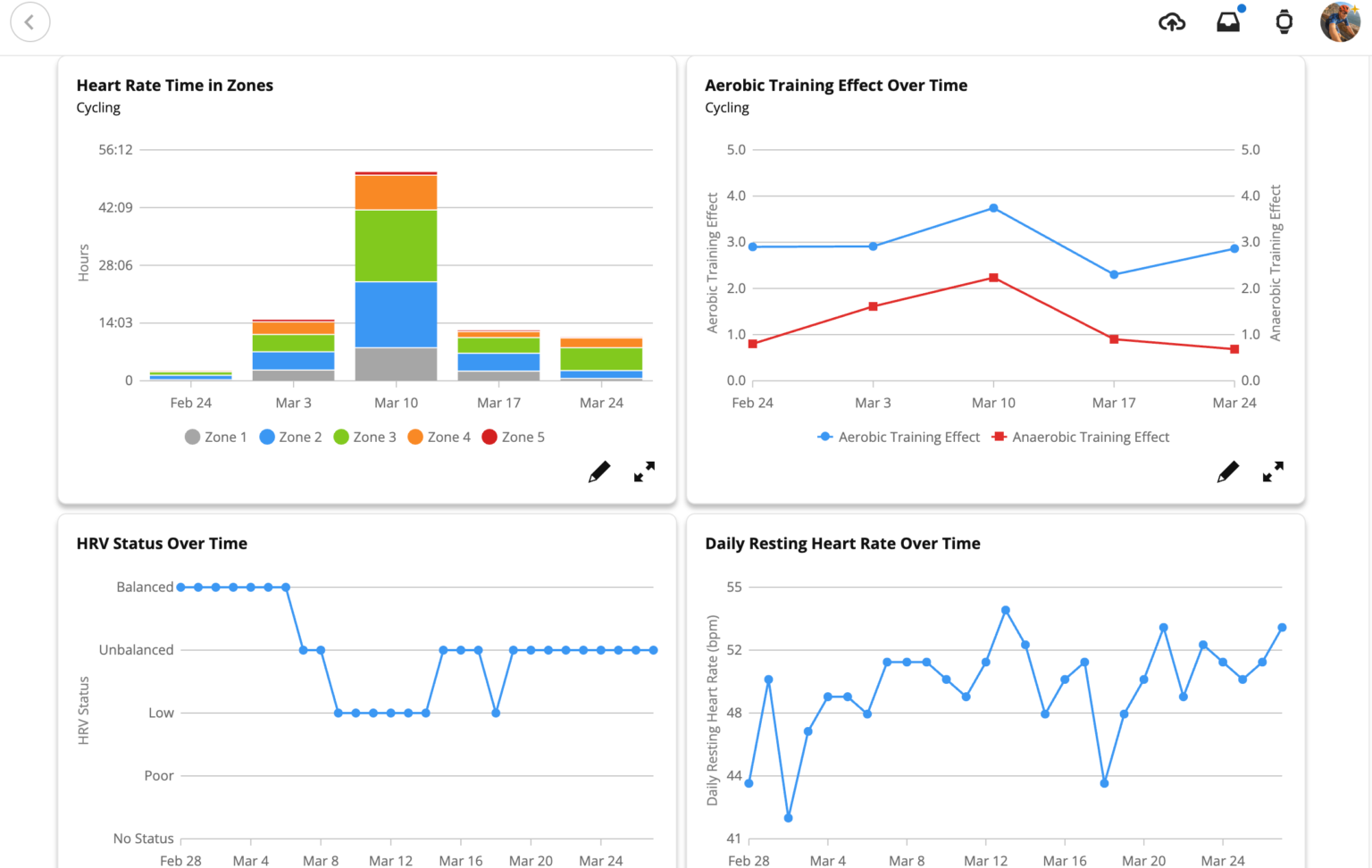
Task: Click Heart Rate Time in Zones title
Action: [175, 85]
